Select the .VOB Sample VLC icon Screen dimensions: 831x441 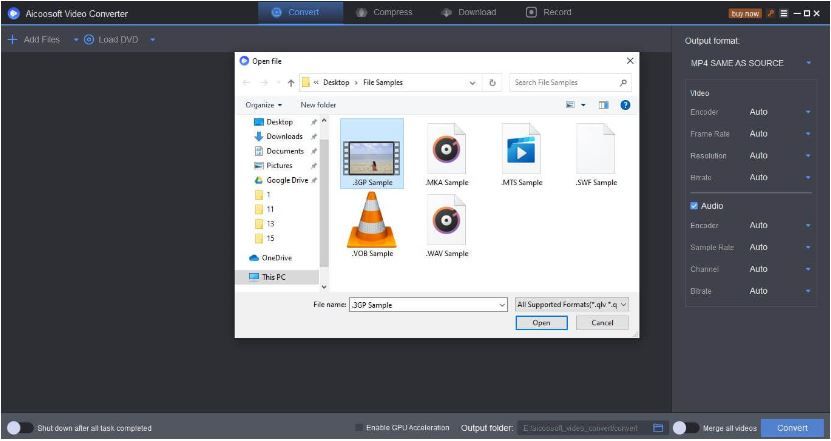click(x=371, y=219)
